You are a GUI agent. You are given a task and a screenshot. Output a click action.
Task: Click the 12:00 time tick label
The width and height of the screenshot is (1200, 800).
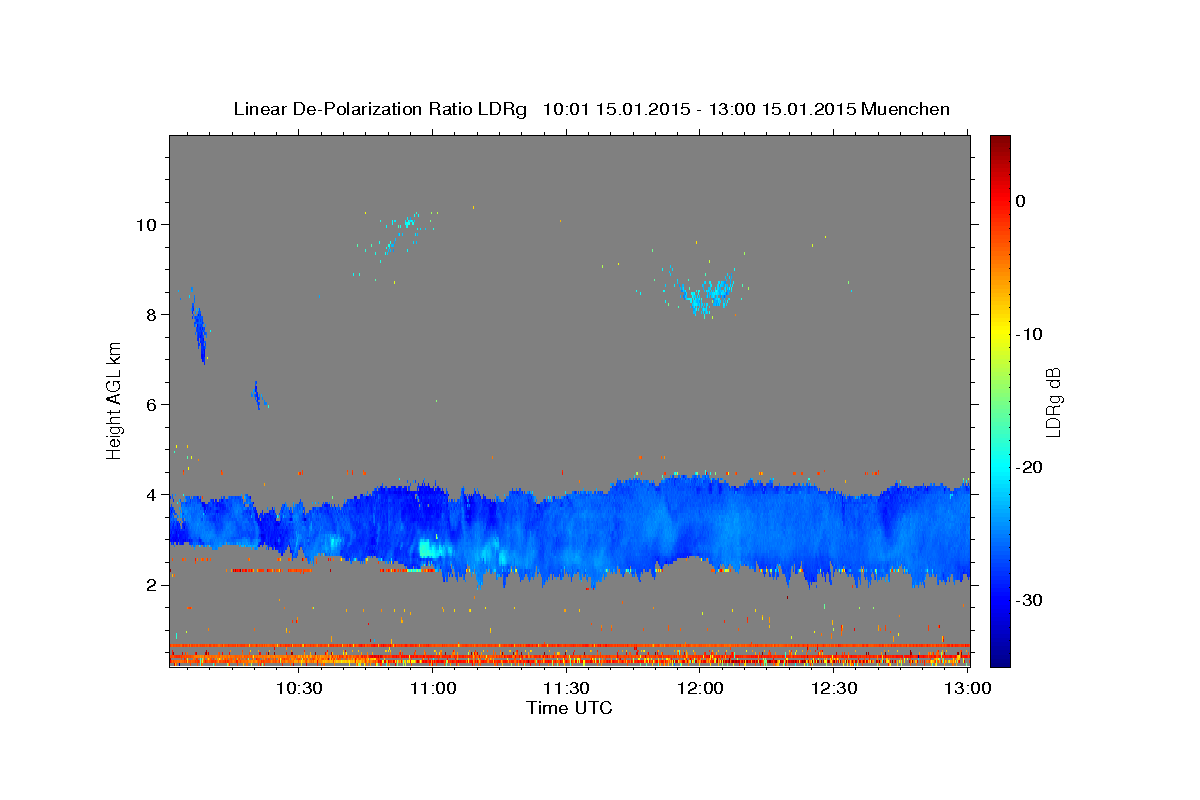(x=701, y=688)
